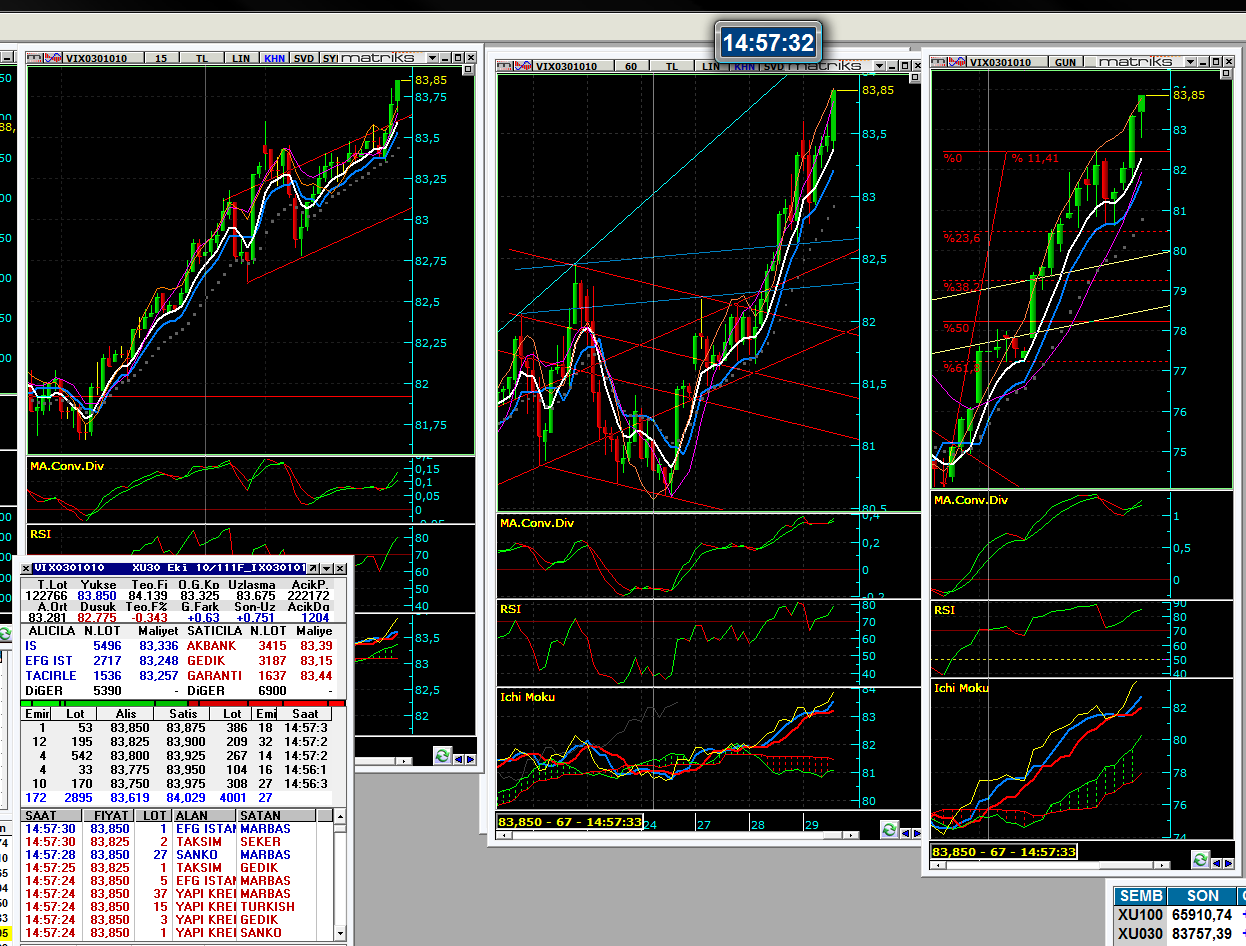Click the TL currency button in the 60-minute chart
The width and height of the screenshot is (1246, 946).
[671, 66]
